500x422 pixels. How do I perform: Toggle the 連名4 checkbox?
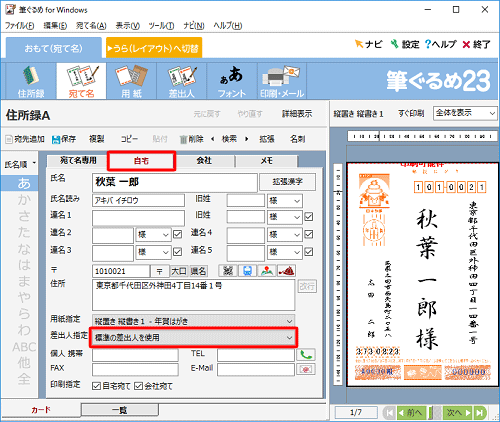point(309,234)
